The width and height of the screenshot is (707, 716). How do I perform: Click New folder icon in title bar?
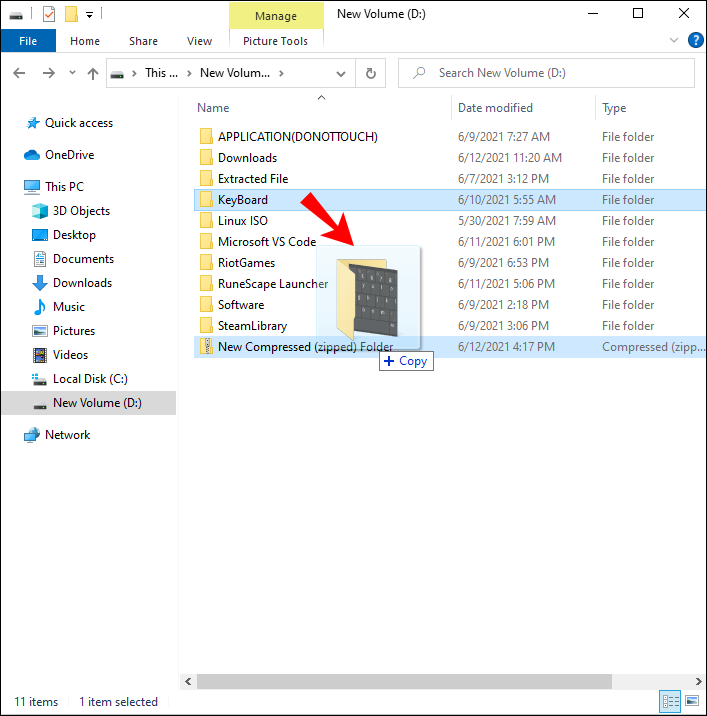coord(71,14)
